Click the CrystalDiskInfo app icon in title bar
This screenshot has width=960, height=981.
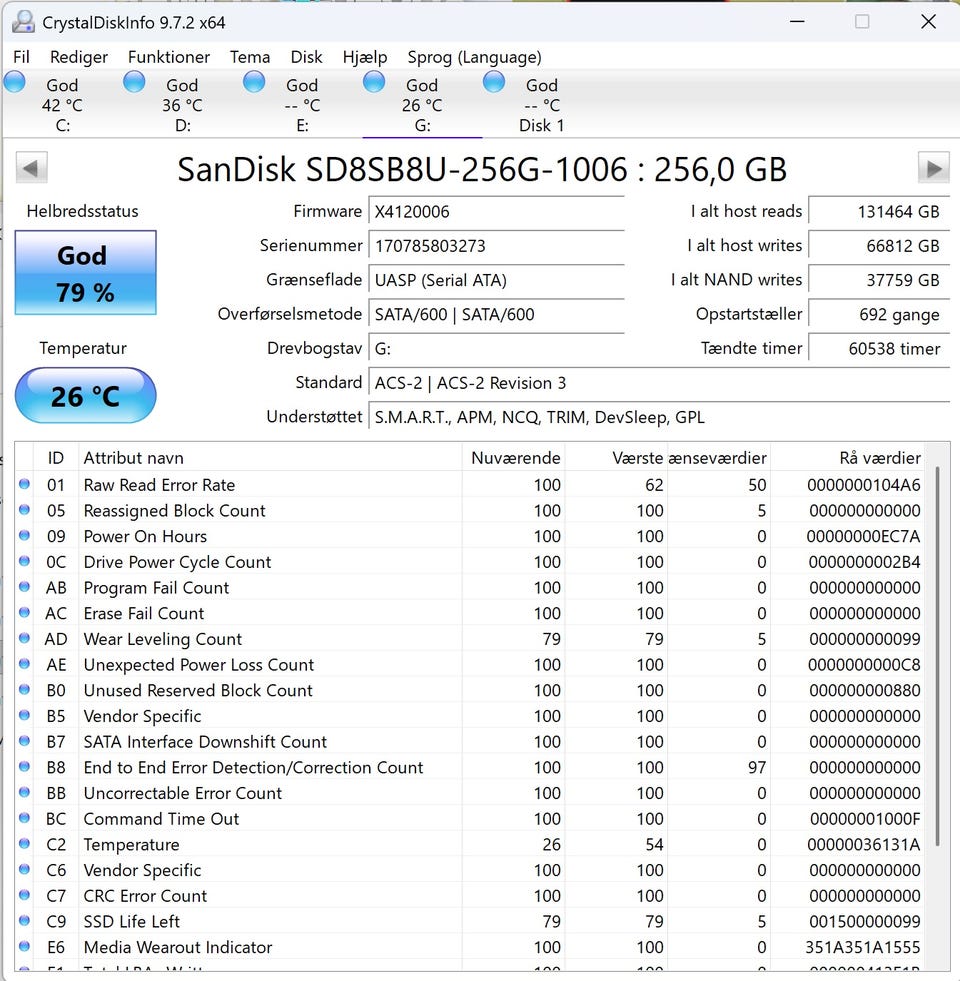tap(23, 22)
